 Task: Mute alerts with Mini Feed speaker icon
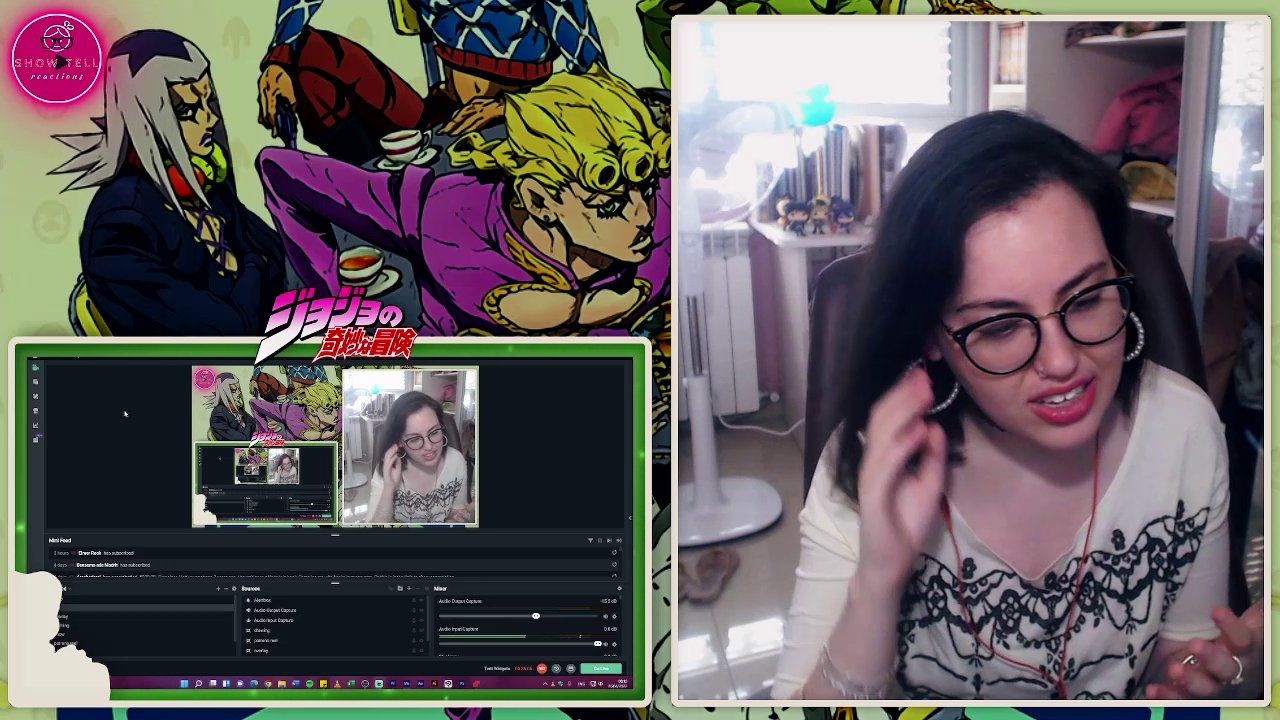(619, 540)
